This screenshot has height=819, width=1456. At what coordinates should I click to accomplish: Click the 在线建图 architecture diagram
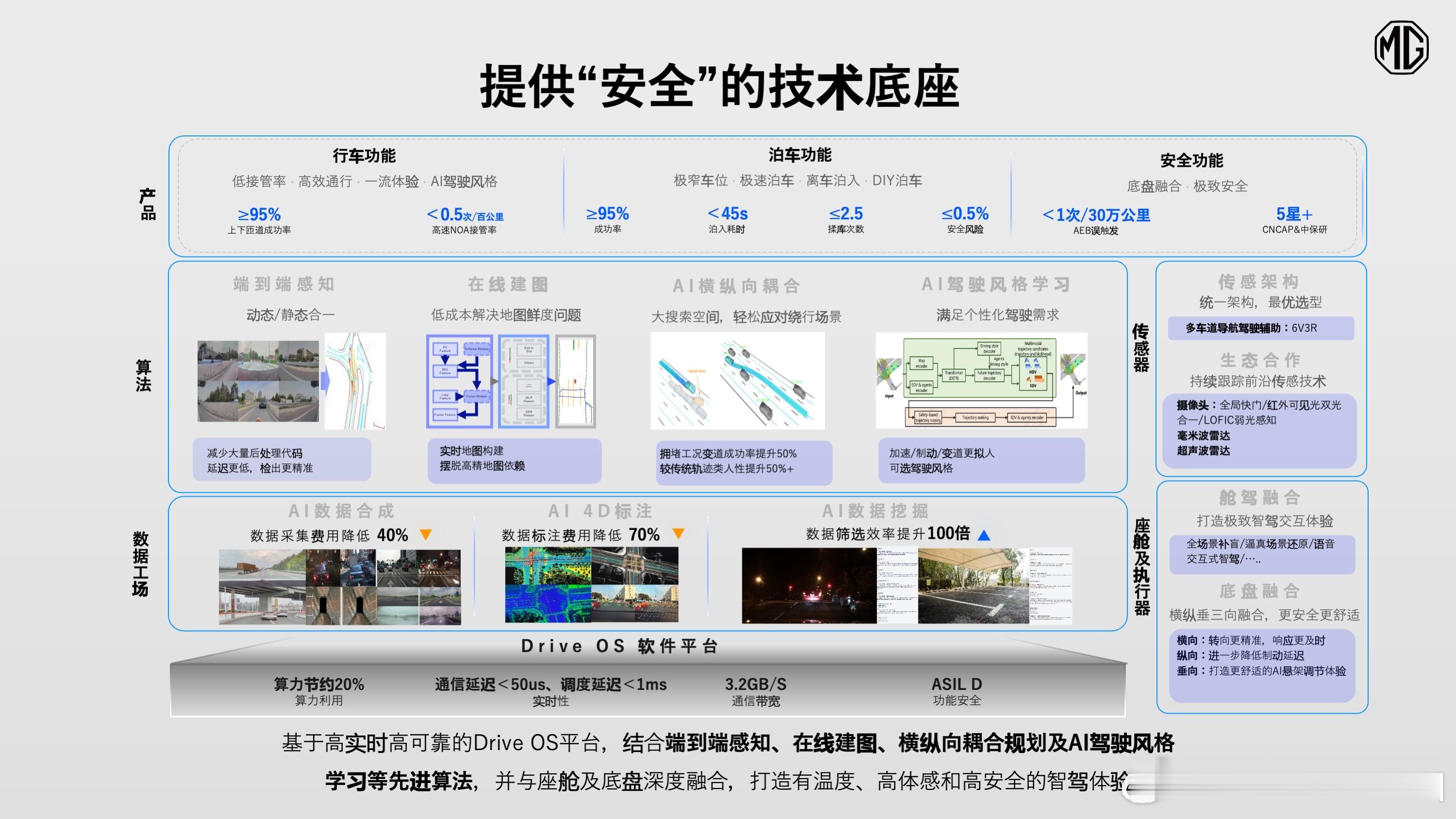click(511, 381)
